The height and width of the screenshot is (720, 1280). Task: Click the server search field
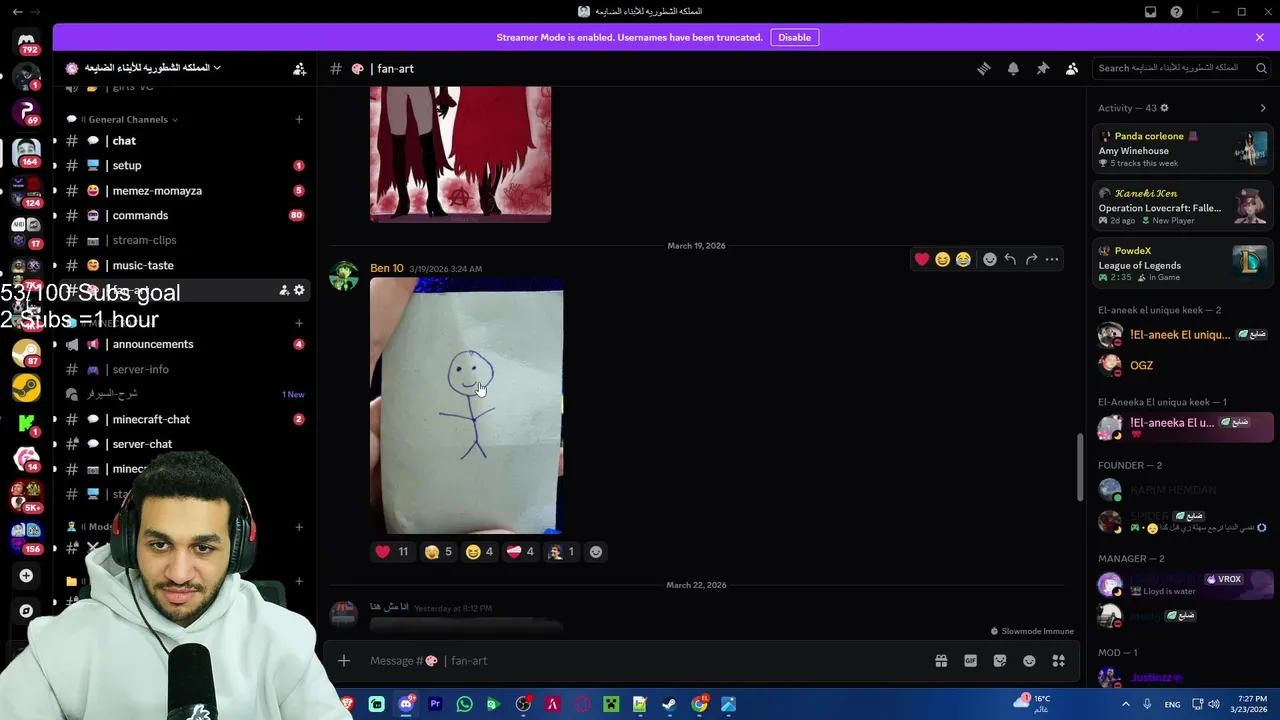pyautogui.click(x=1181, y=68)
